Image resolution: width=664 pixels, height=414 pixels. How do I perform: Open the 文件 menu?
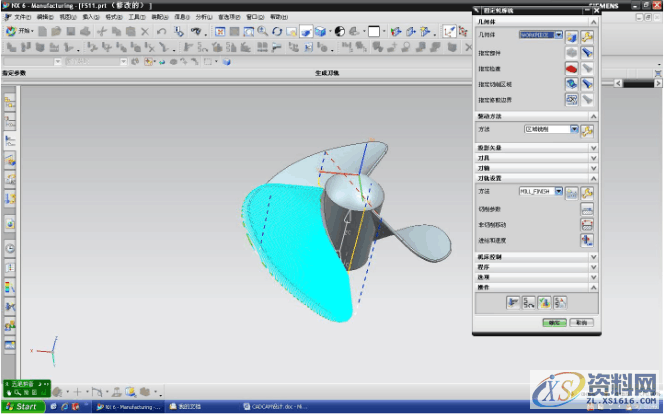20,17
